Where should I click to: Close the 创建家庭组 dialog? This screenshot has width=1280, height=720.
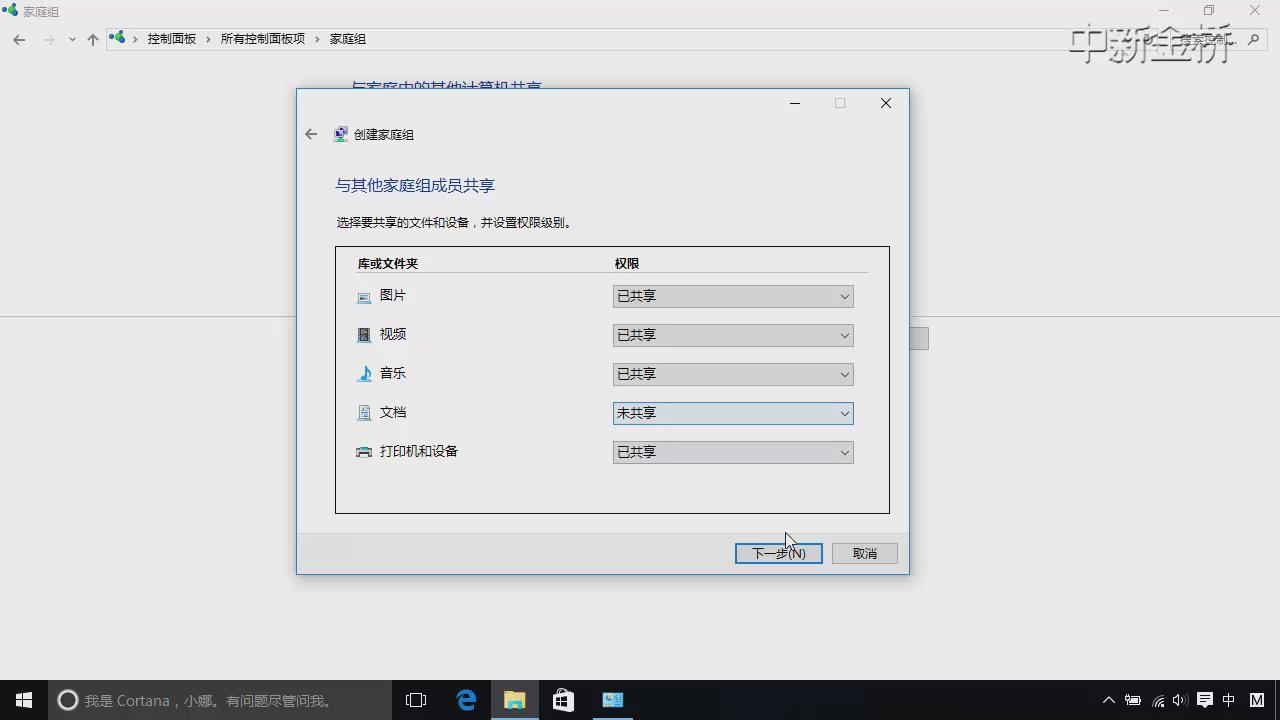pyautogui.click(x=886, y=103)
